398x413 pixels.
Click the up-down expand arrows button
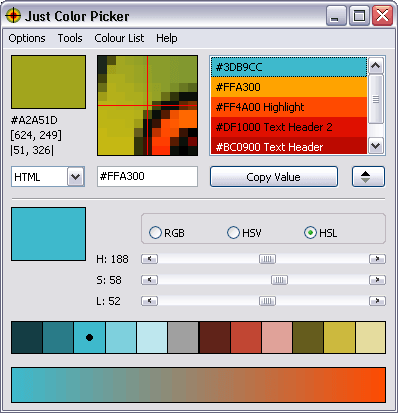pyautogui.click(x=368, y=177)
